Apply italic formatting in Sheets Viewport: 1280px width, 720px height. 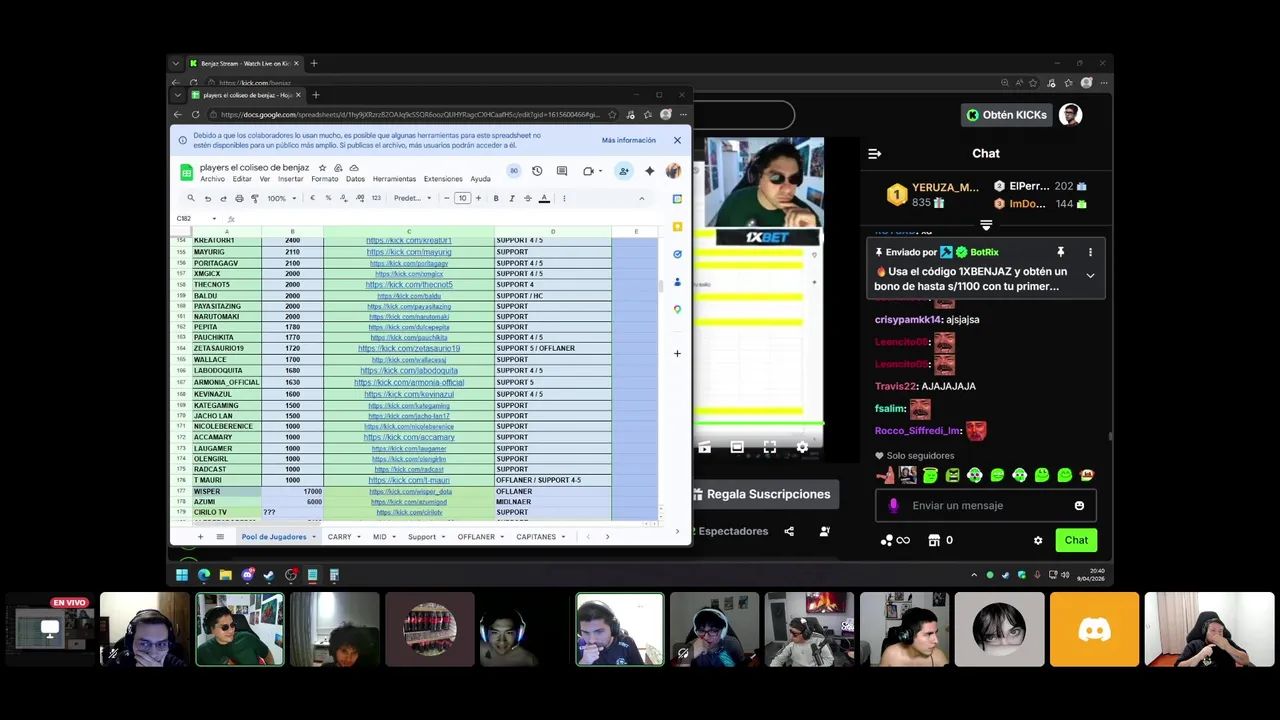[x=512, y=198]
